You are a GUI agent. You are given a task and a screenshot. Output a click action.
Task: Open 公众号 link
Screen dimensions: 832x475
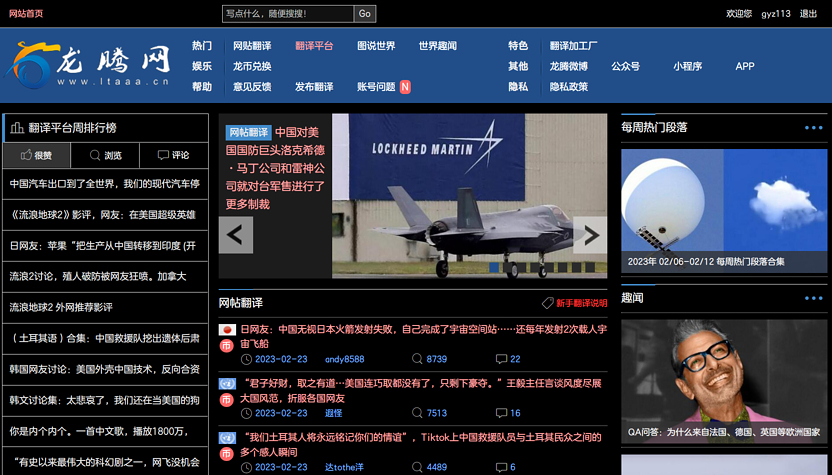(x=626, y=66)
